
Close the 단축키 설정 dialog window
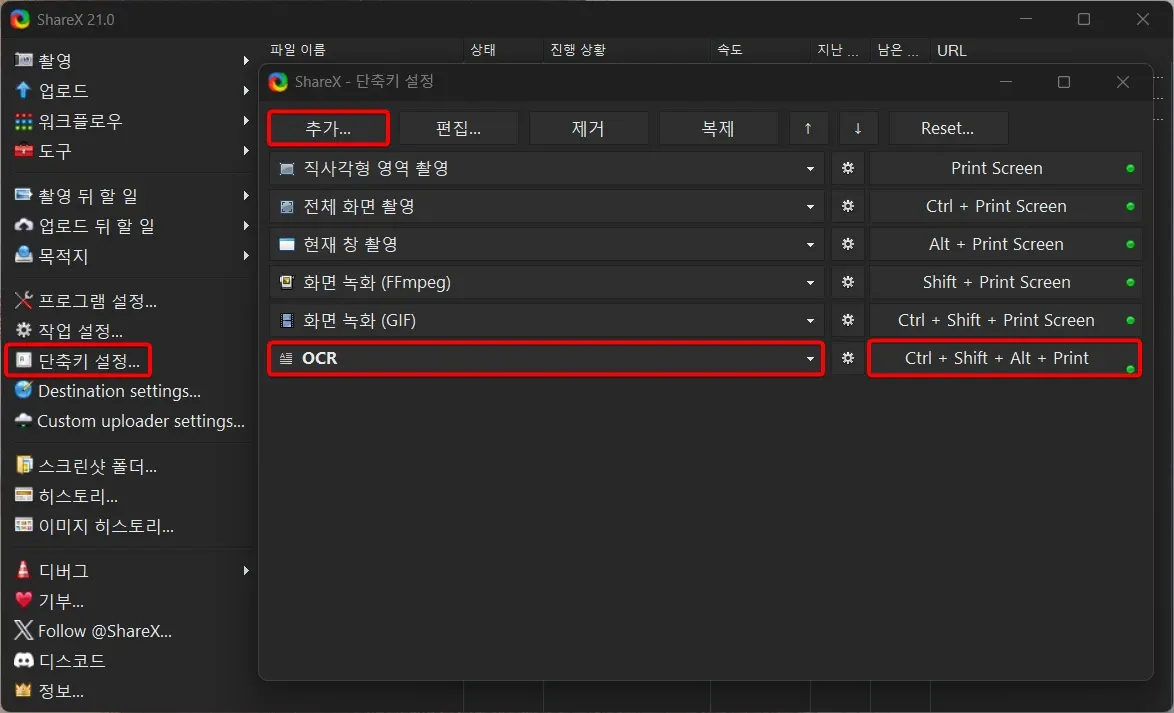pyautogui.click(x=1122, y=82)
